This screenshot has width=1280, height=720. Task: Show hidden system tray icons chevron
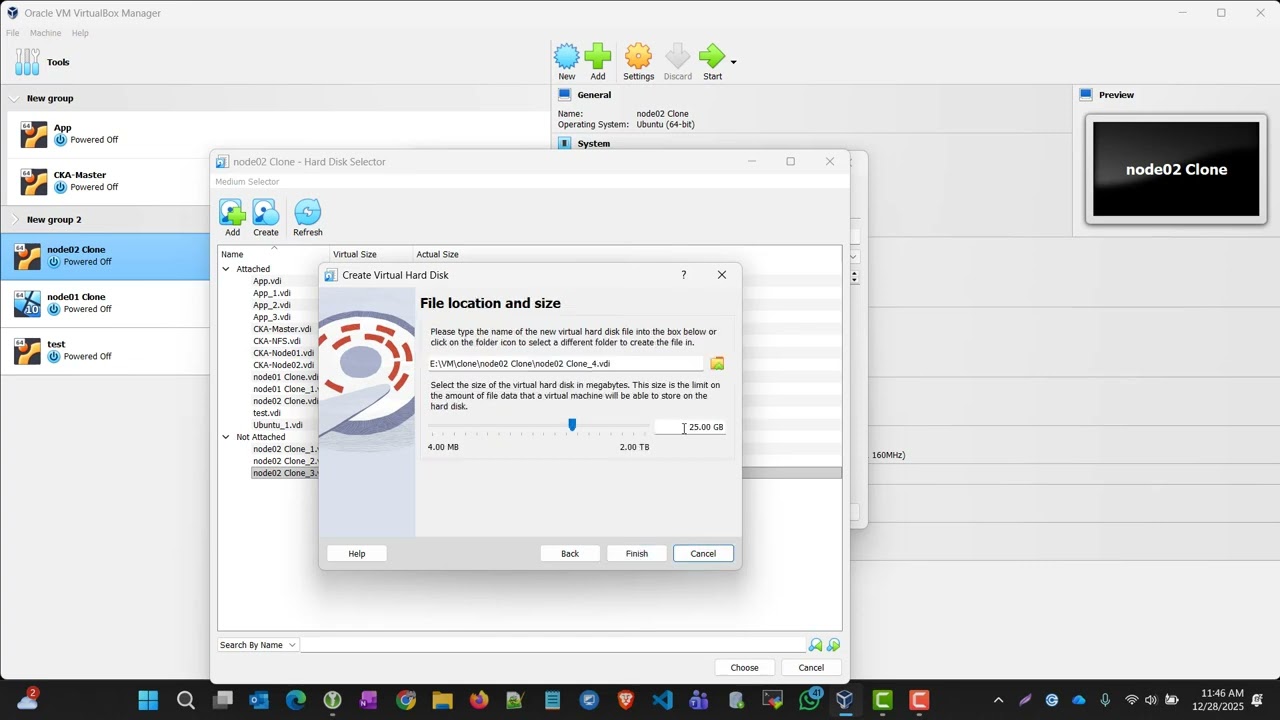pyautogui.click(x=998, y=700)
